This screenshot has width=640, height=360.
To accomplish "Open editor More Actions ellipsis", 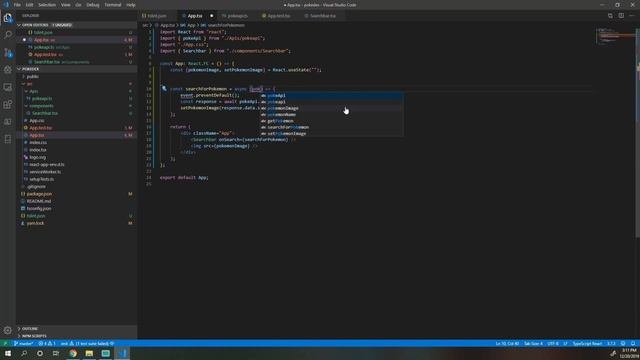I will tap(632, 16).
